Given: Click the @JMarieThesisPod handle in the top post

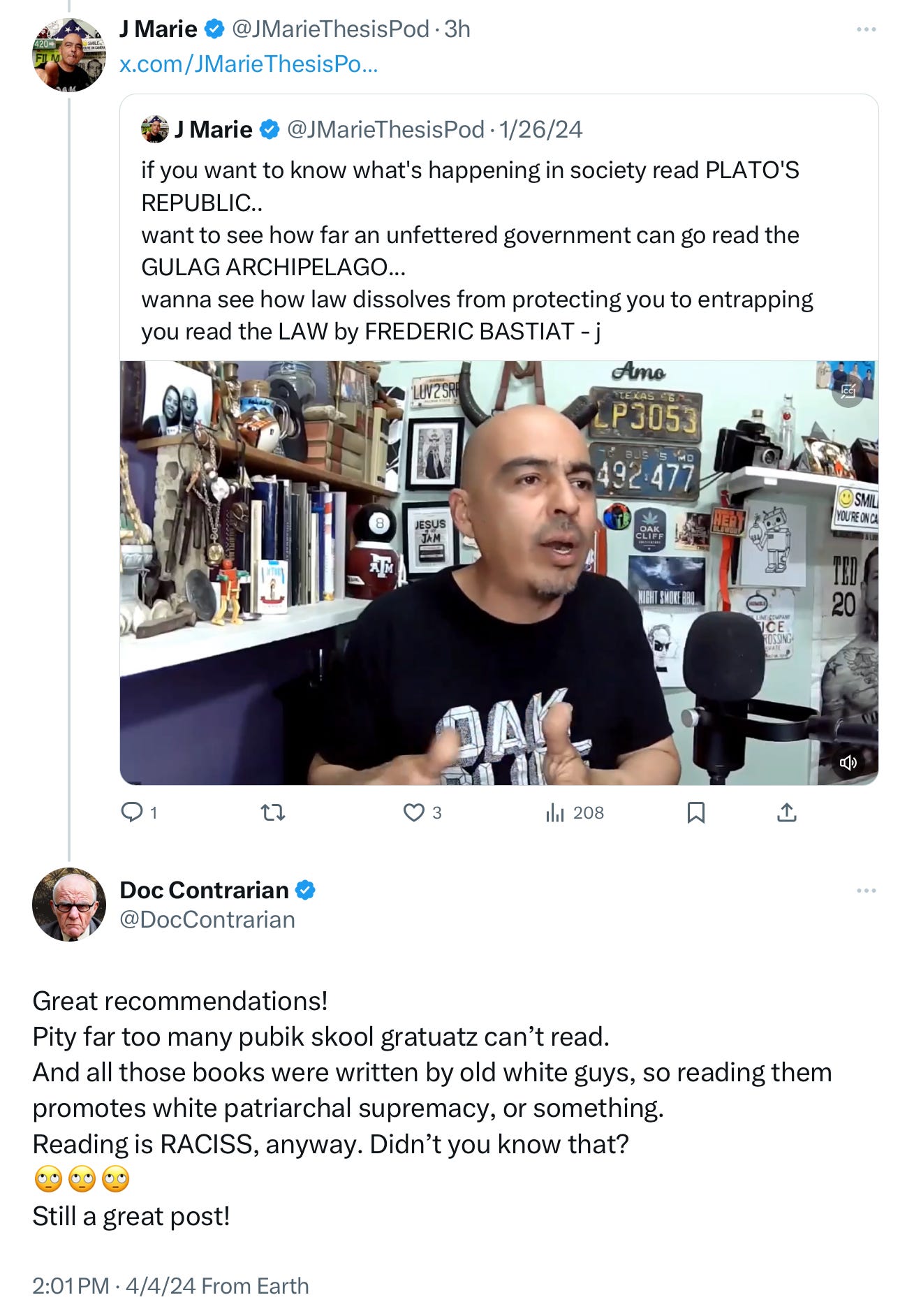Looking at the screenshot, I should pos(330,29).
